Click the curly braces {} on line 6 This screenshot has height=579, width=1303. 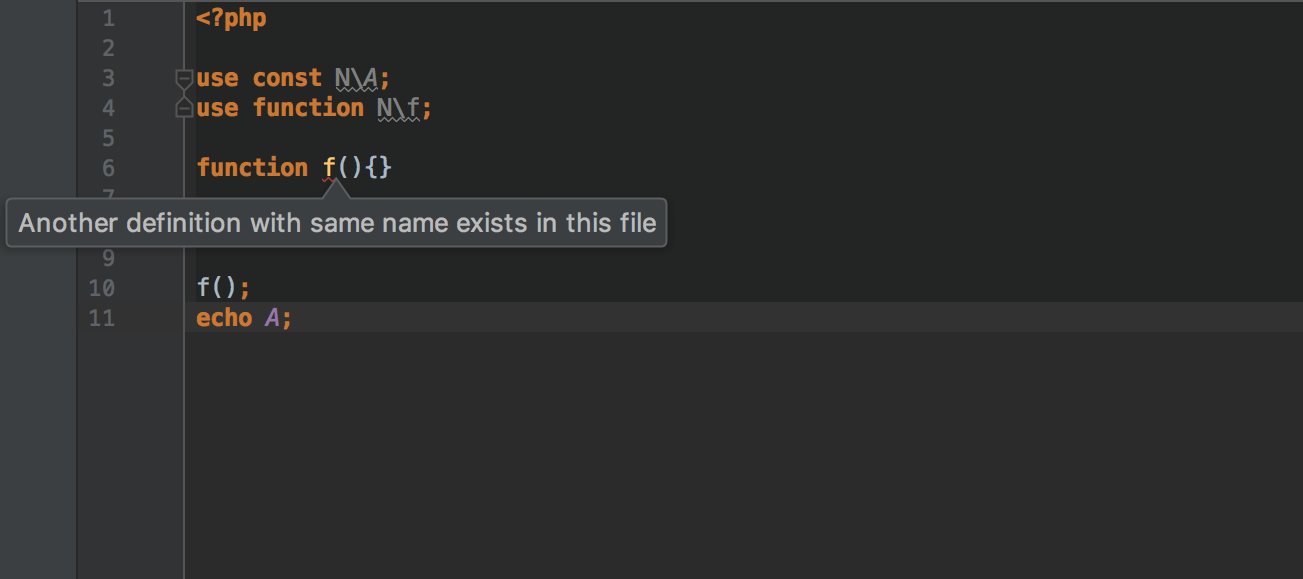[x=378, y=168]
